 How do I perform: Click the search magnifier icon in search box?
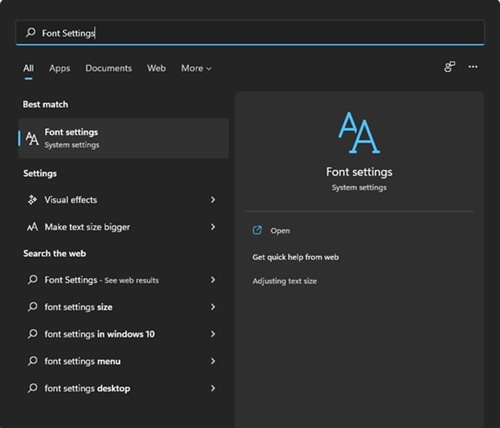(31, 32)
